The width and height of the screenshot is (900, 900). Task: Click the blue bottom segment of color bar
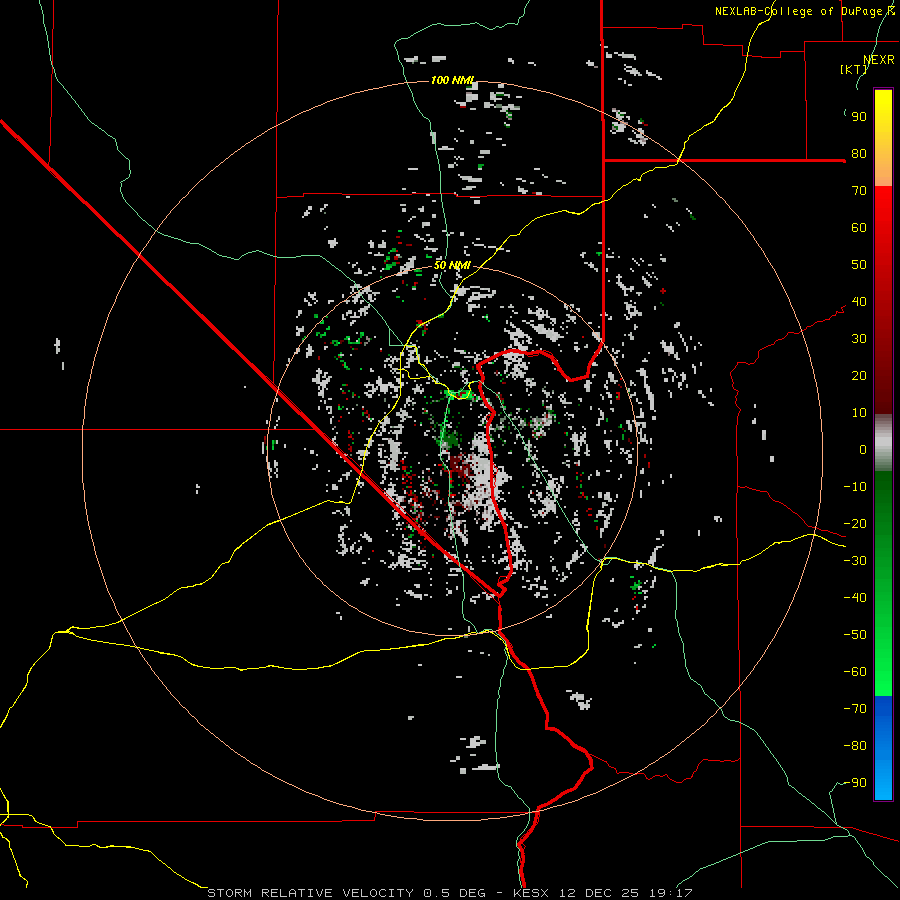tap(883, 748)
